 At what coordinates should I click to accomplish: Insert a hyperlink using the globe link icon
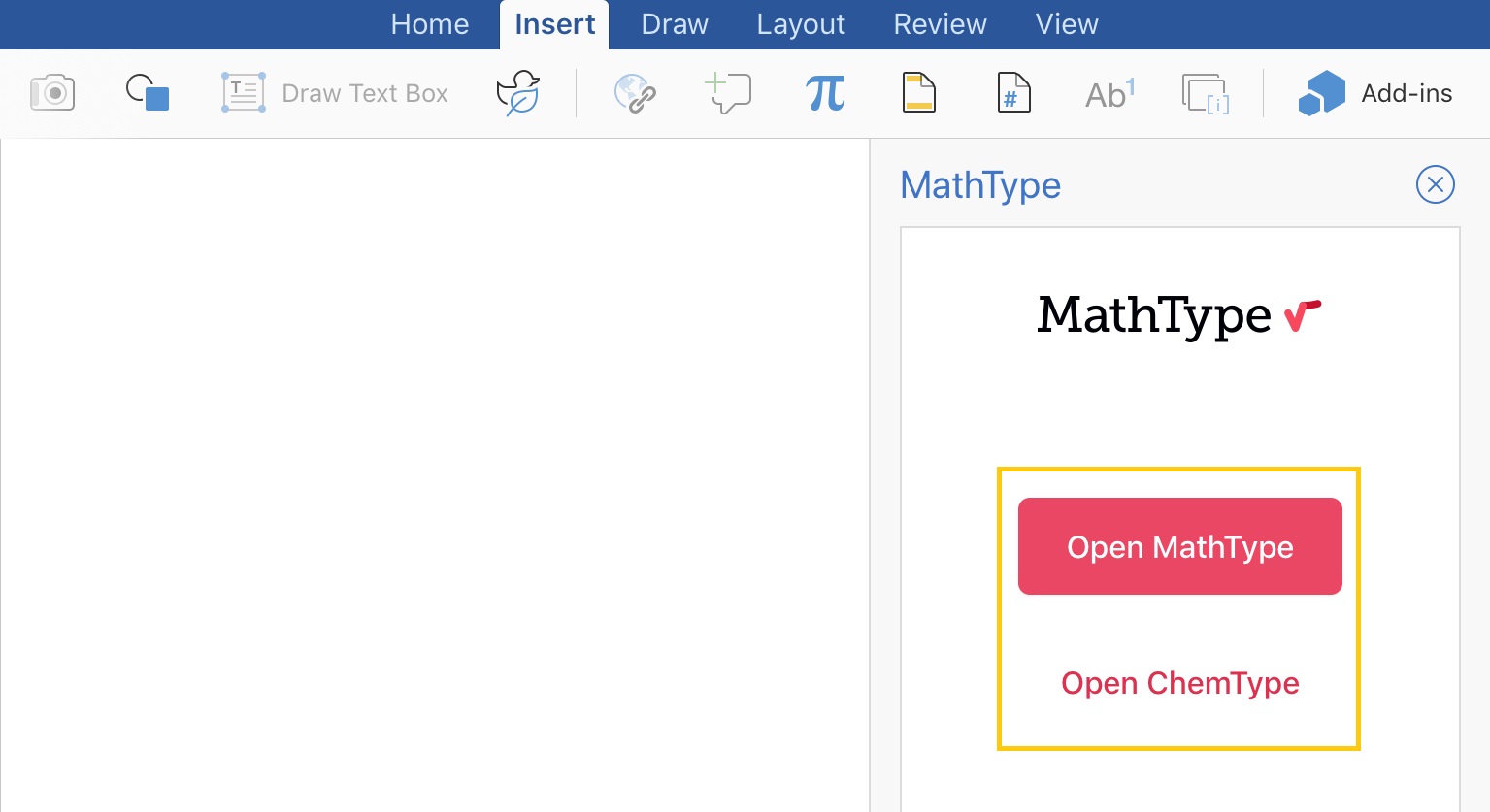[x=635, y=94]
